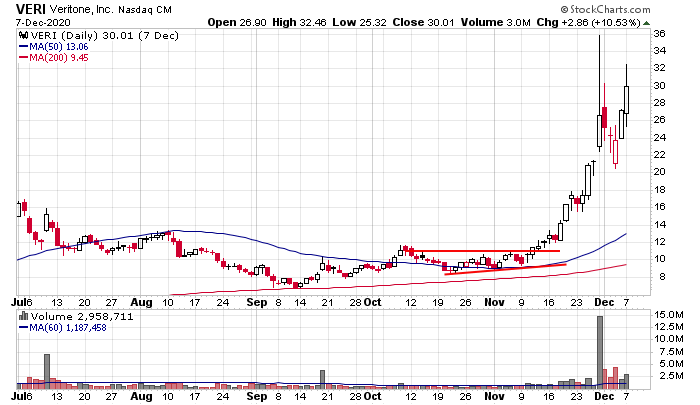700x405 pixels.
Task: Click the tallest gray volume bar near Dec
Action: [x=600, y=352]
